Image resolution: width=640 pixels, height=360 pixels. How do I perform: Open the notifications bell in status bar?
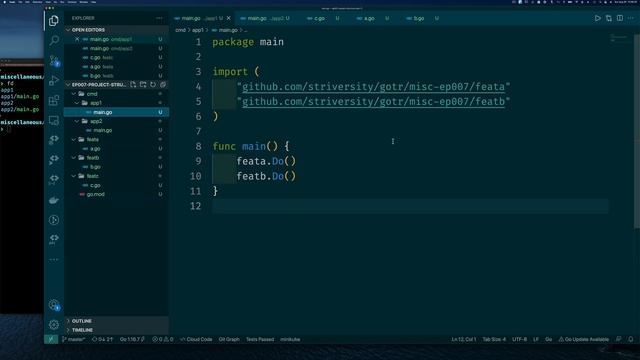click(631, 339)
